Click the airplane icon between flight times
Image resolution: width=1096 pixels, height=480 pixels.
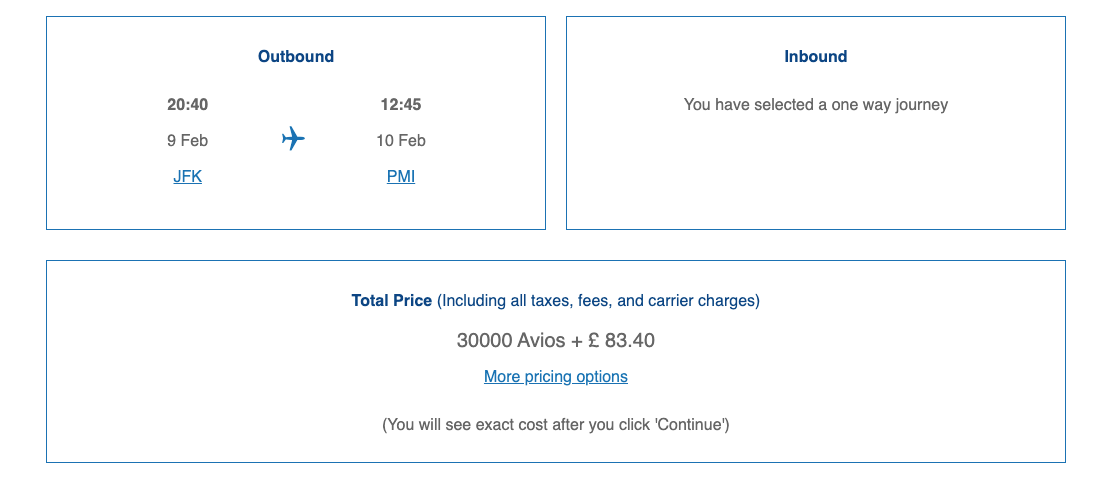293,139
